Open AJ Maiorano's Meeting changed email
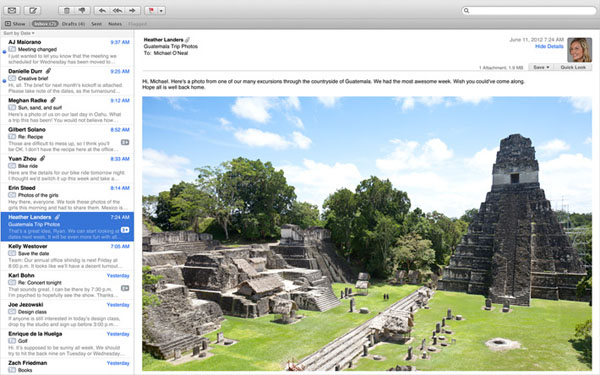Image resolution: width=600 pixels, height=375 pixels. point(67,52)
